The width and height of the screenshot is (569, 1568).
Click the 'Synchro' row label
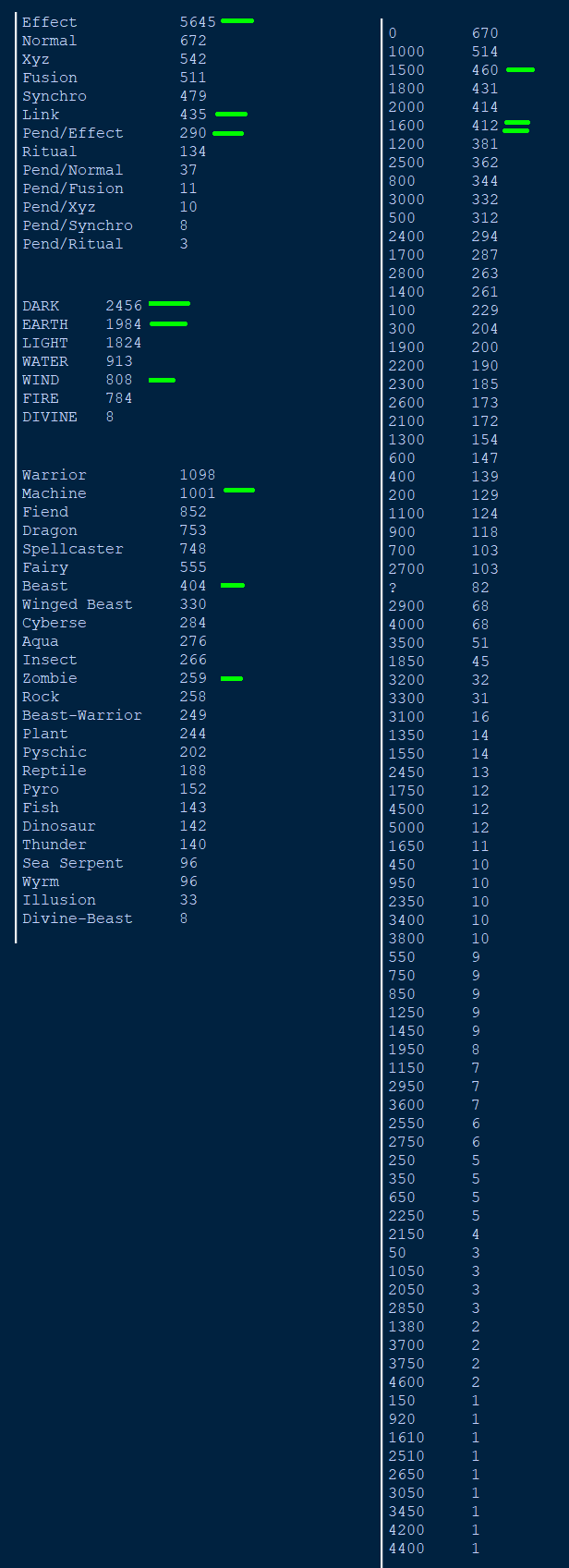(x=54, y=96)
